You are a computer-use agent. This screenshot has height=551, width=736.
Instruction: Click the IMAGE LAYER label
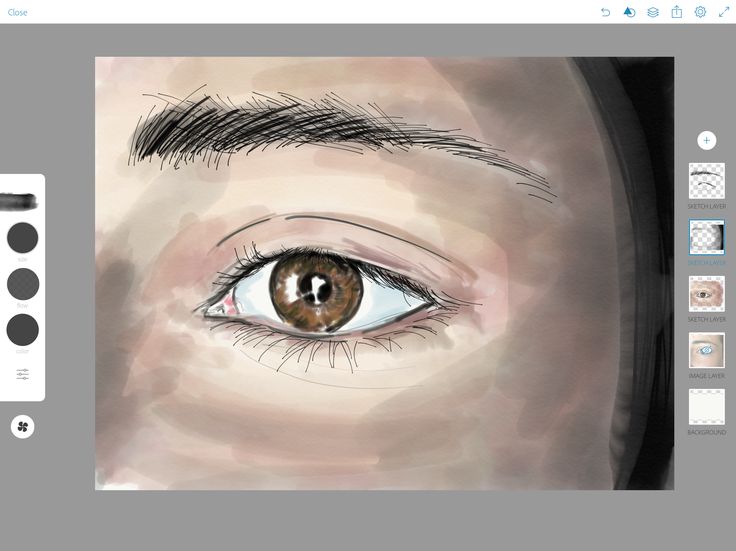pyautogui.click(x=706, y=376)
